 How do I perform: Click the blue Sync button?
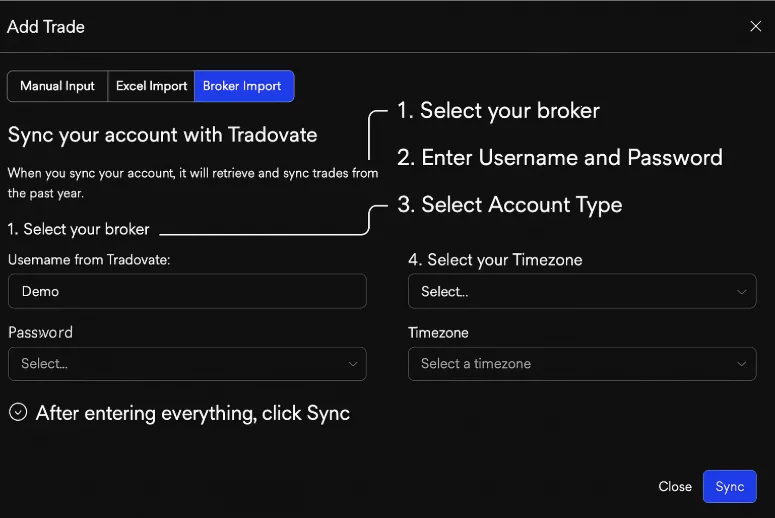pos(730,486)
